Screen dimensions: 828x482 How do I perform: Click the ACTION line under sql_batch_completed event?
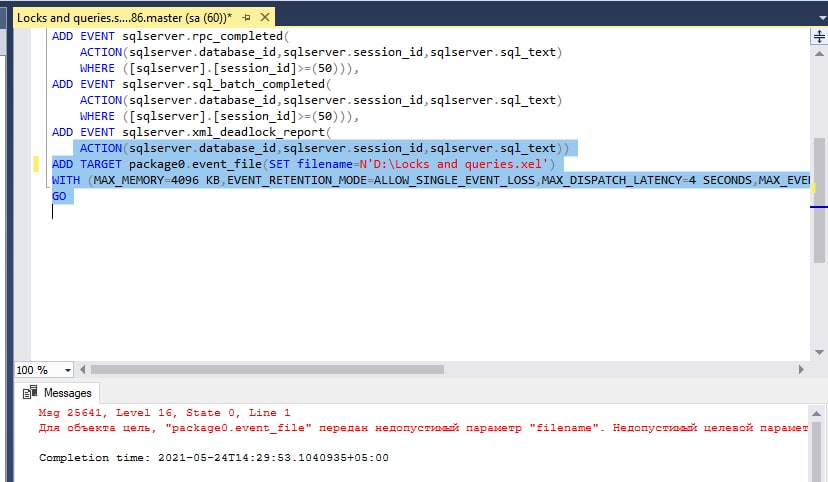(x=321, y=100)
